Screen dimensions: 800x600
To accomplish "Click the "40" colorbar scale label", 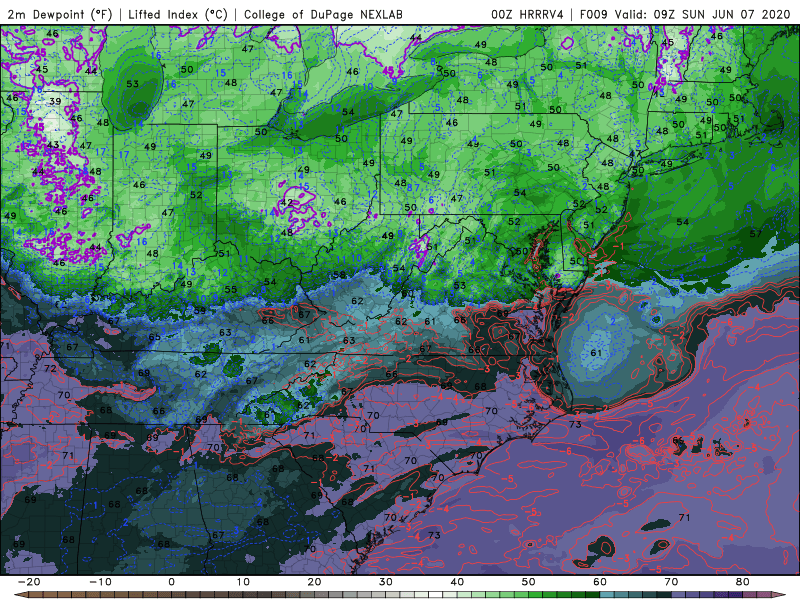I will click(x=457, y=582).
